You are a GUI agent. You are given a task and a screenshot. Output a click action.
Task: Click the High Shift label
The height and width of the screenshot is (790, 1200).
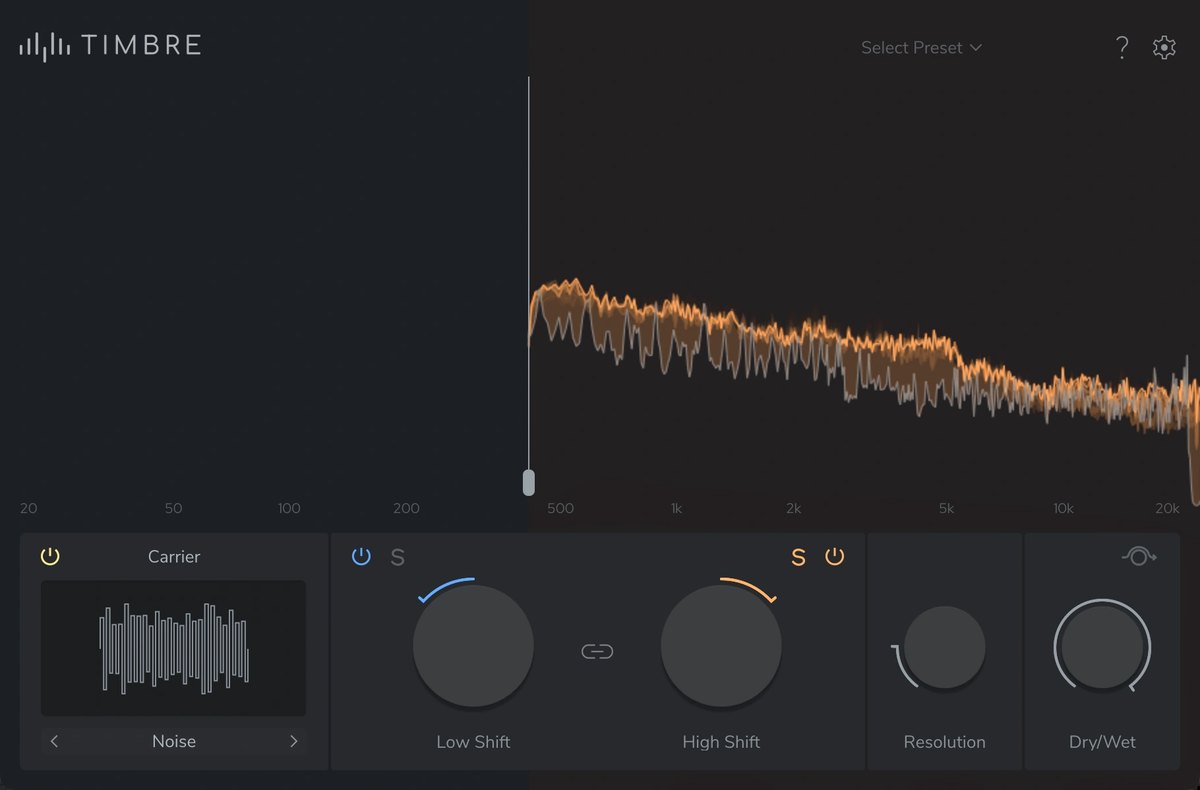pos(721,742)
